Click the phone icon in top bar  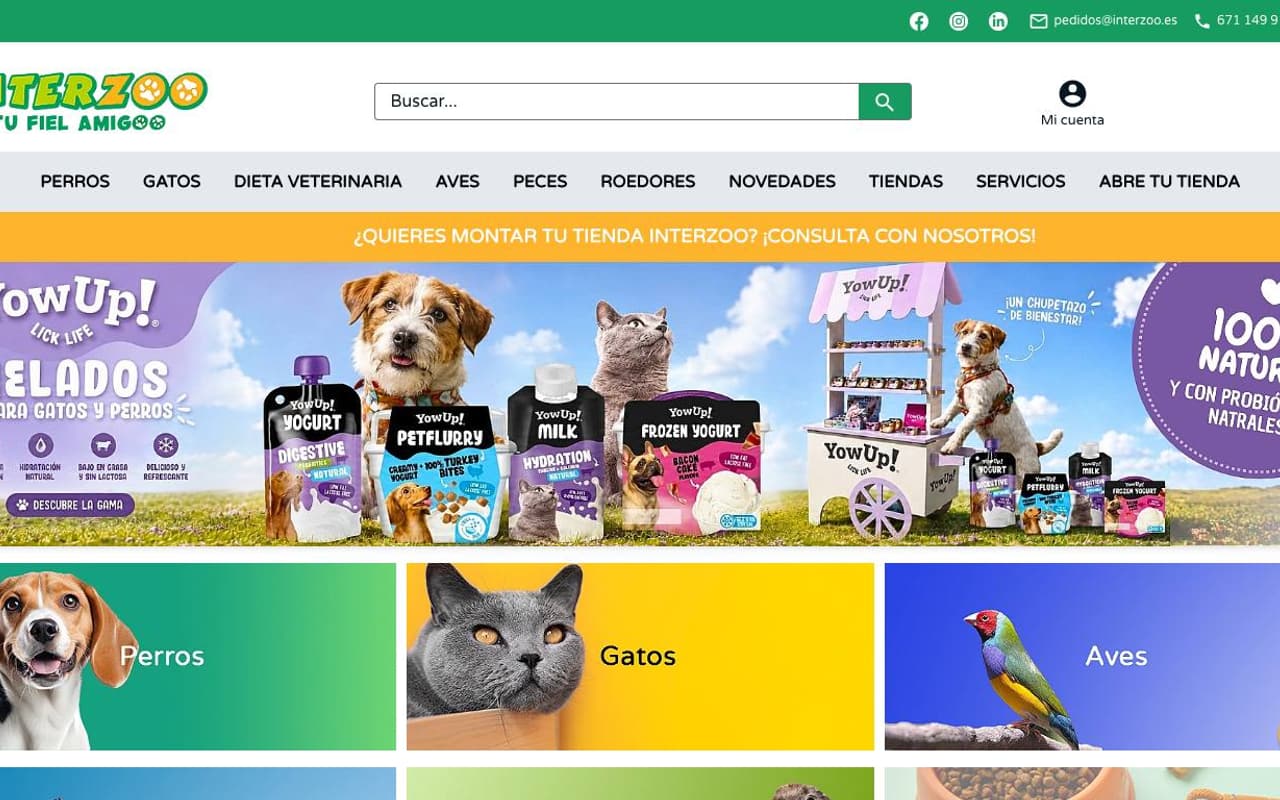point(1202,21)
